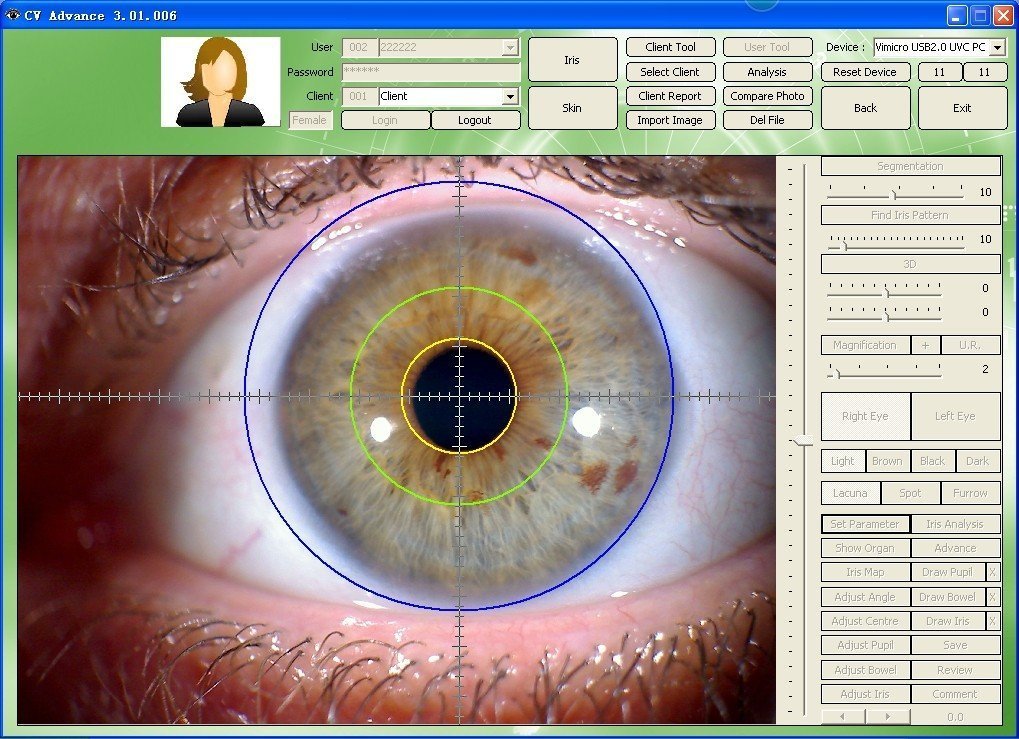1019x739 pixels.
Task: Toggle the X checkbox next to Draw Bowel
Action: (x=993, y=596)
